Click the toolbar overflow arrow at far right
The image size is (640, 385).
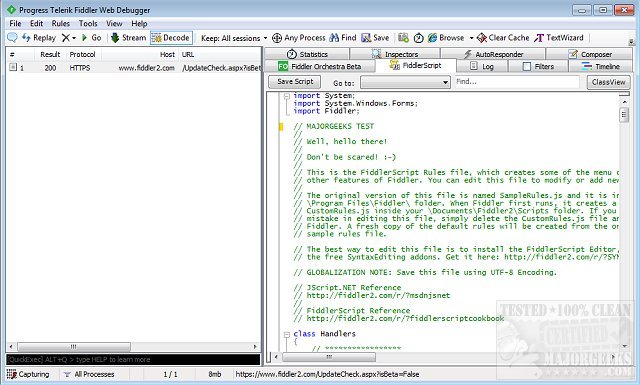click(x=631, y=42)
